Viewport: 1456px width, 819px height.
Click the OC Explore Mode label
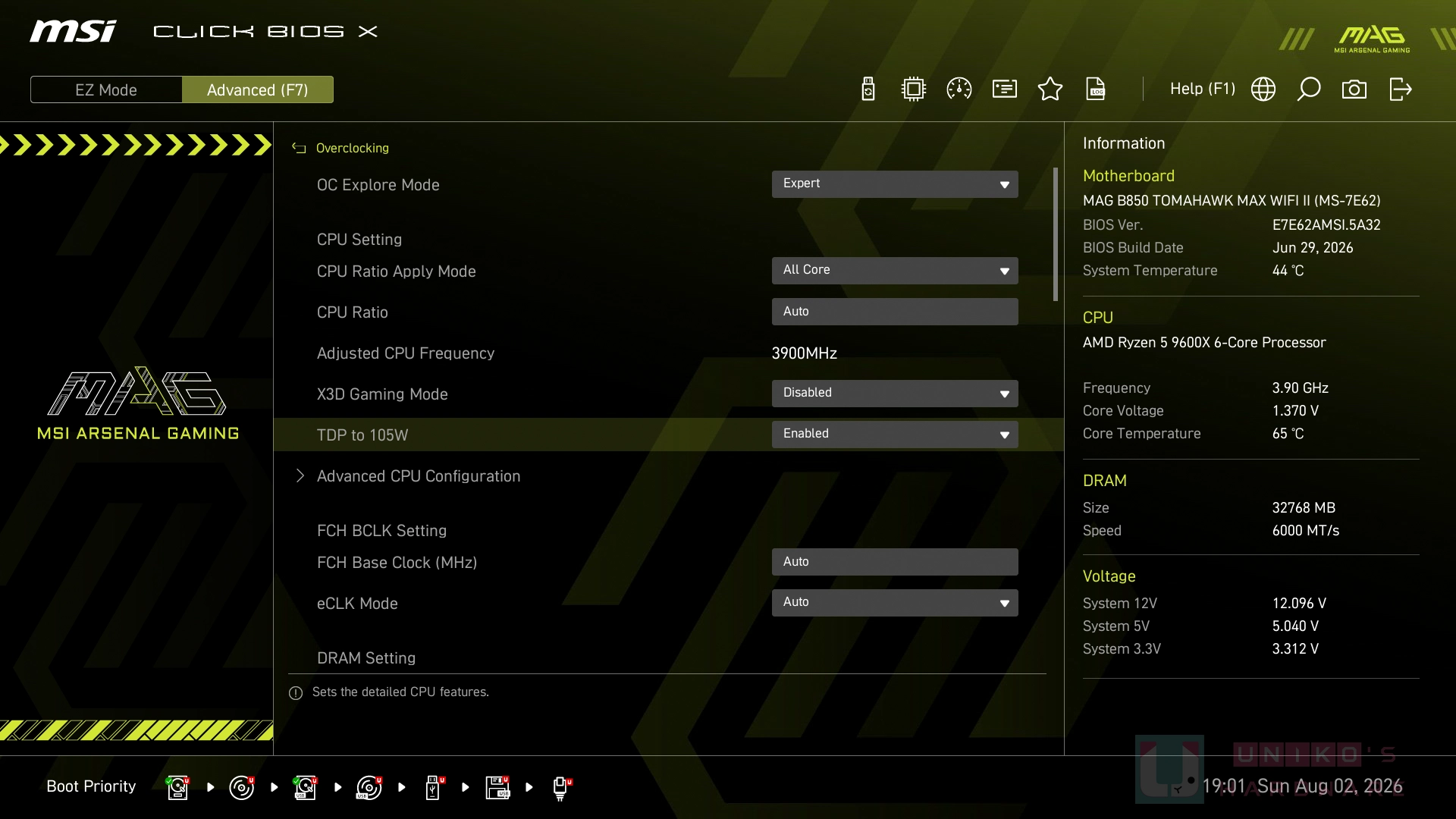(x=378, y=185)
